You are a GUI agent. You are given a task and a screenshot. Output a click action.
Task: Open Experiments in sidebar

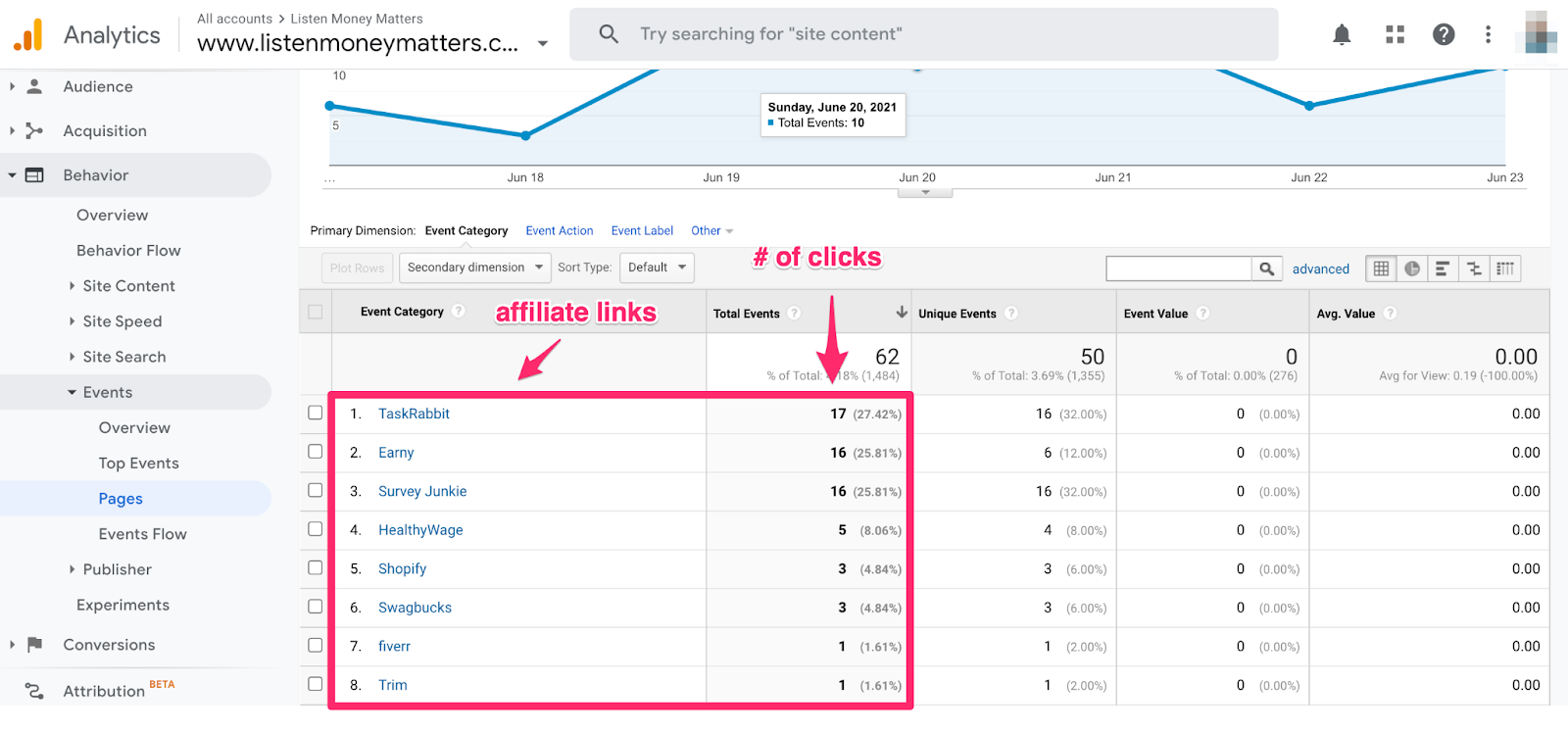click(x=122, y=605)
